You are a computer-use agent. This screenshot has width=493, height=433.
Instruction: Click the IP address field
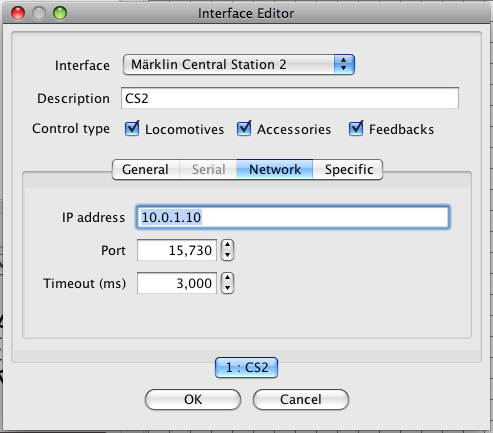pyautogui.click(x=293, y=217)
